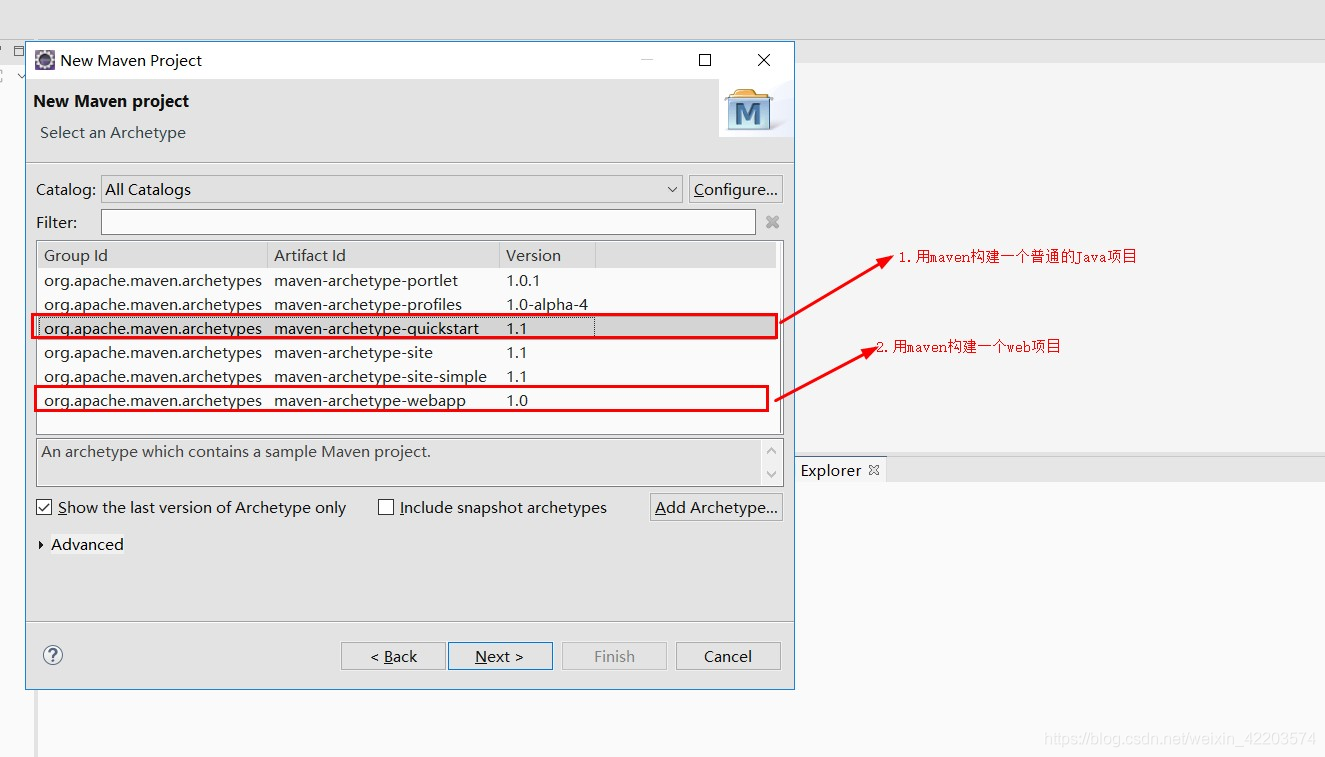Screen dimensions: 1325x757
Task: Proceed with the Next > button
Action: [500, 656]
